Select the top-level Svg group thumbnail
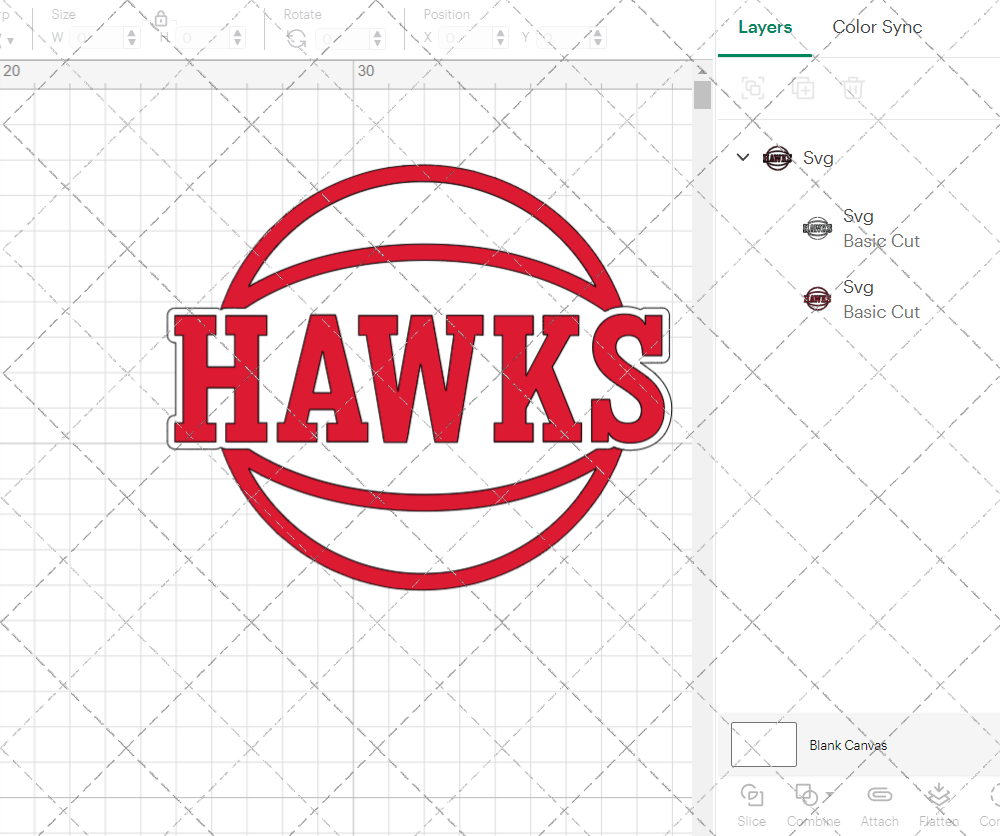 (x=777, y=158)
